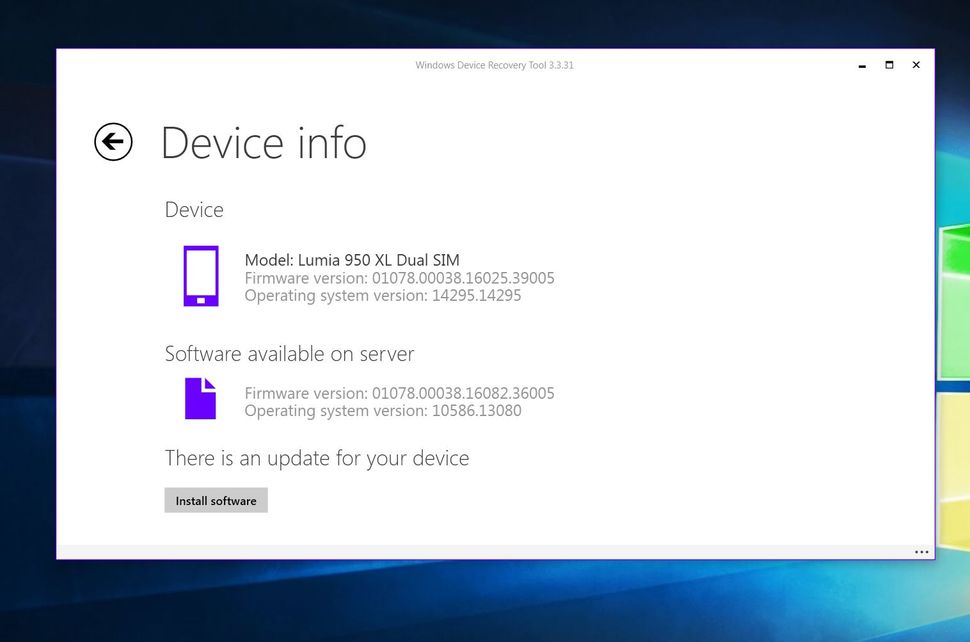Click the Windows Device Recovery Tool title text

[x=494, y=65]
